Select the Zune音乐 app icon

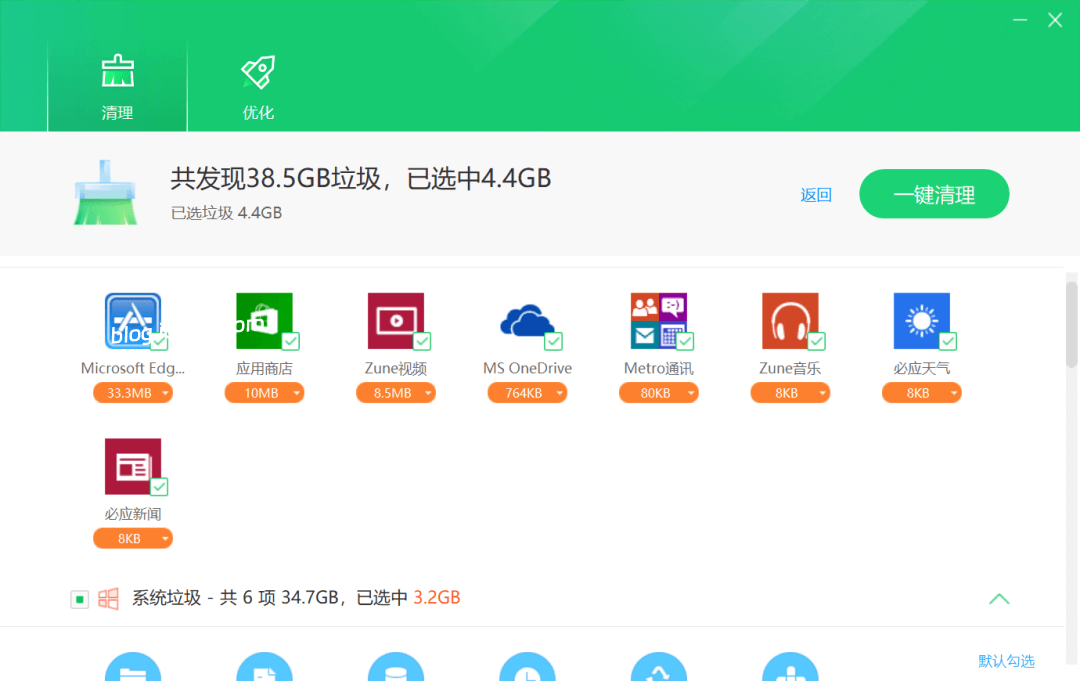[x=790, y=320]
